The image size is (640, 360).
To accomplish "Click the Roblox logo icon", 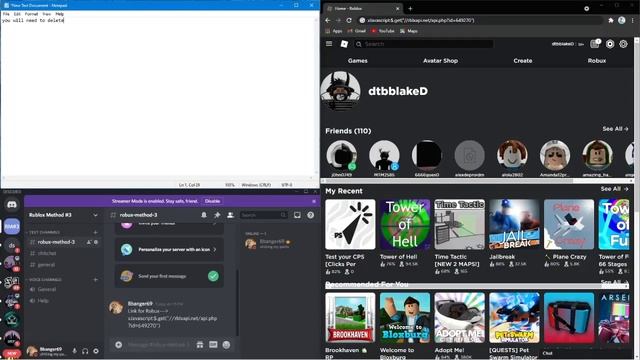I will 344,44.
